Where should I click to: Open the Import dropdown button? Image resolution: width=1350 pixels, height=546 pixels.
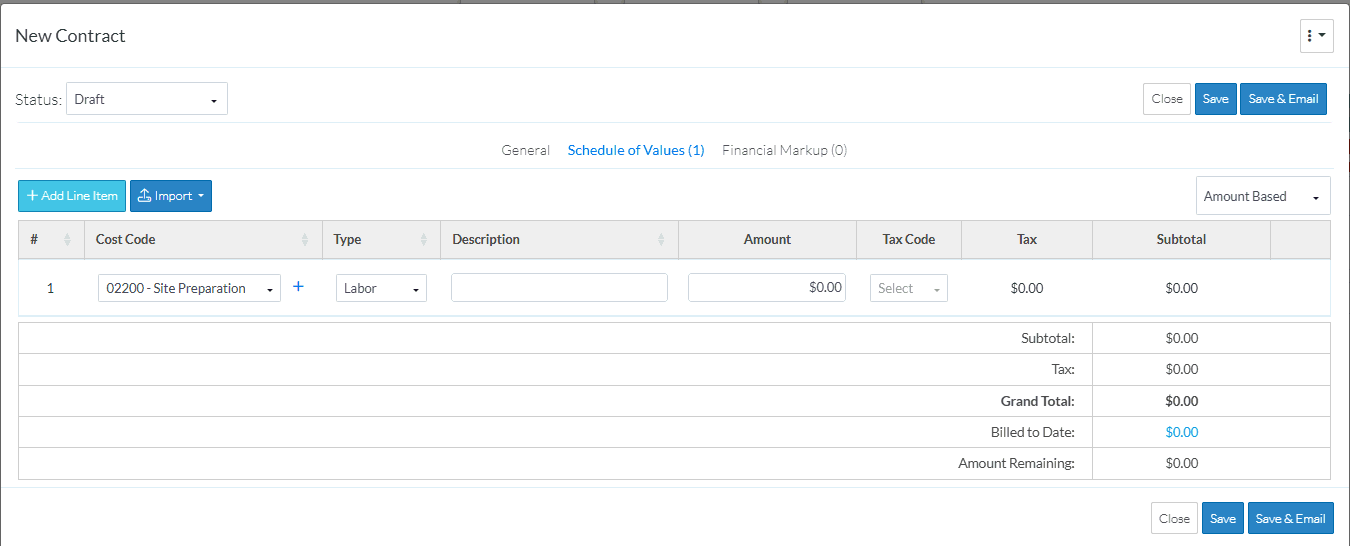pos(171,196)
